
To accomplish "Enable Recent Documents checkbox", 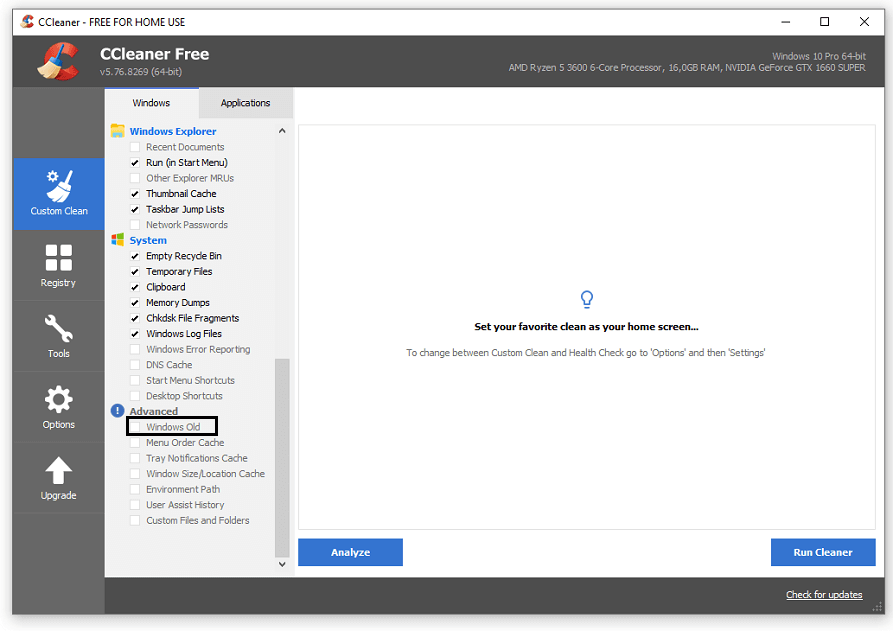I will 135,147.
